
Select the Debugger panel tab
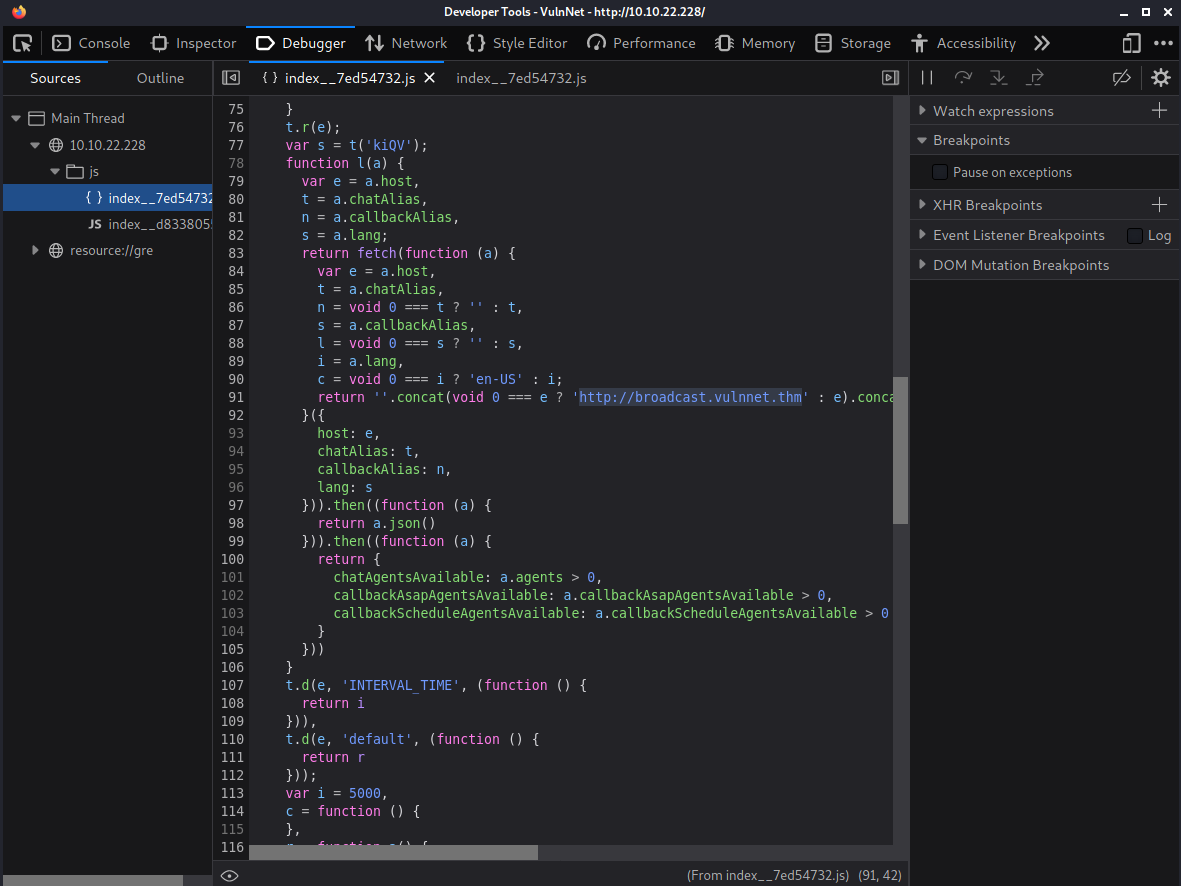coord(301,43)
